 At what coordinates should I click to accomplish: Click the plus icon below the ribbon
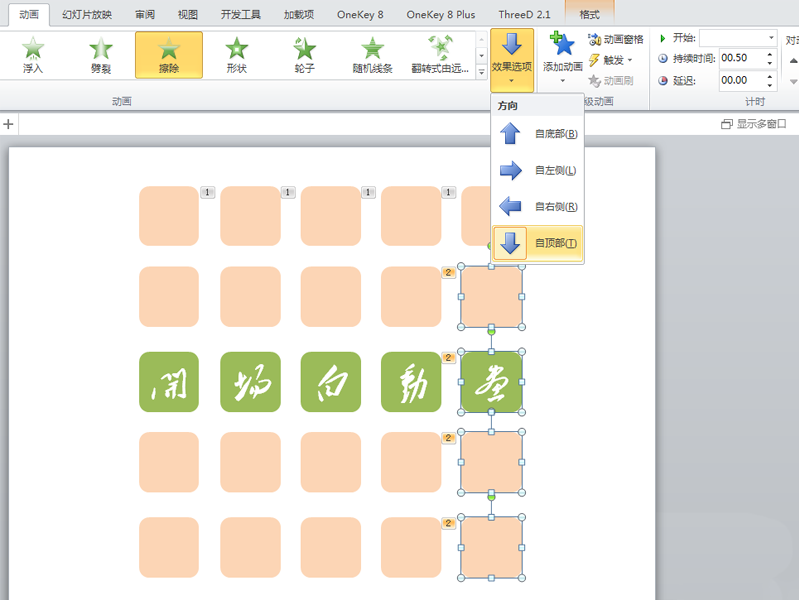(9, 124)
